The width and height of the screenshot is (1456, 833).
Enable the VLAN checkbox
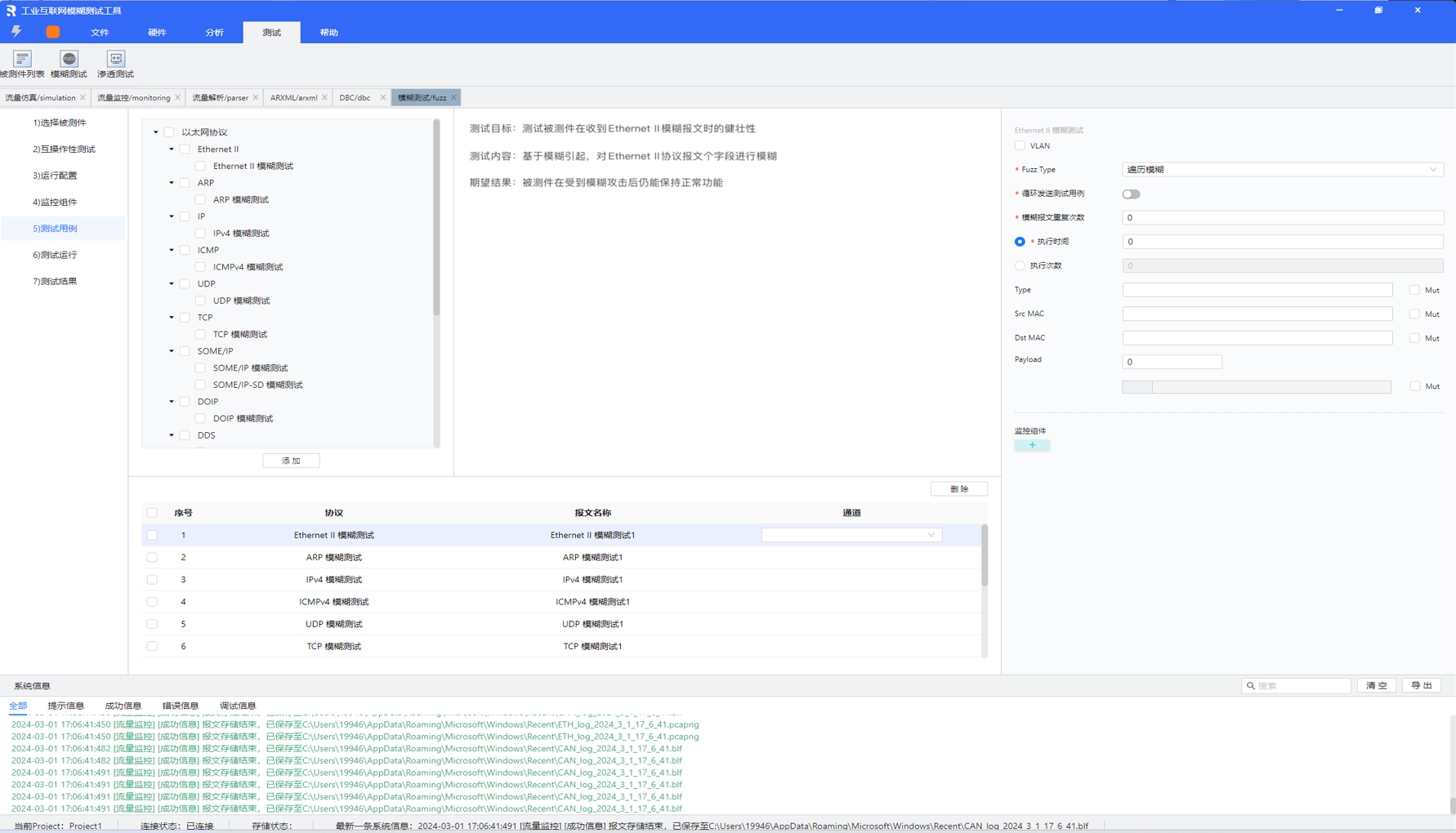click(1020, 146)
